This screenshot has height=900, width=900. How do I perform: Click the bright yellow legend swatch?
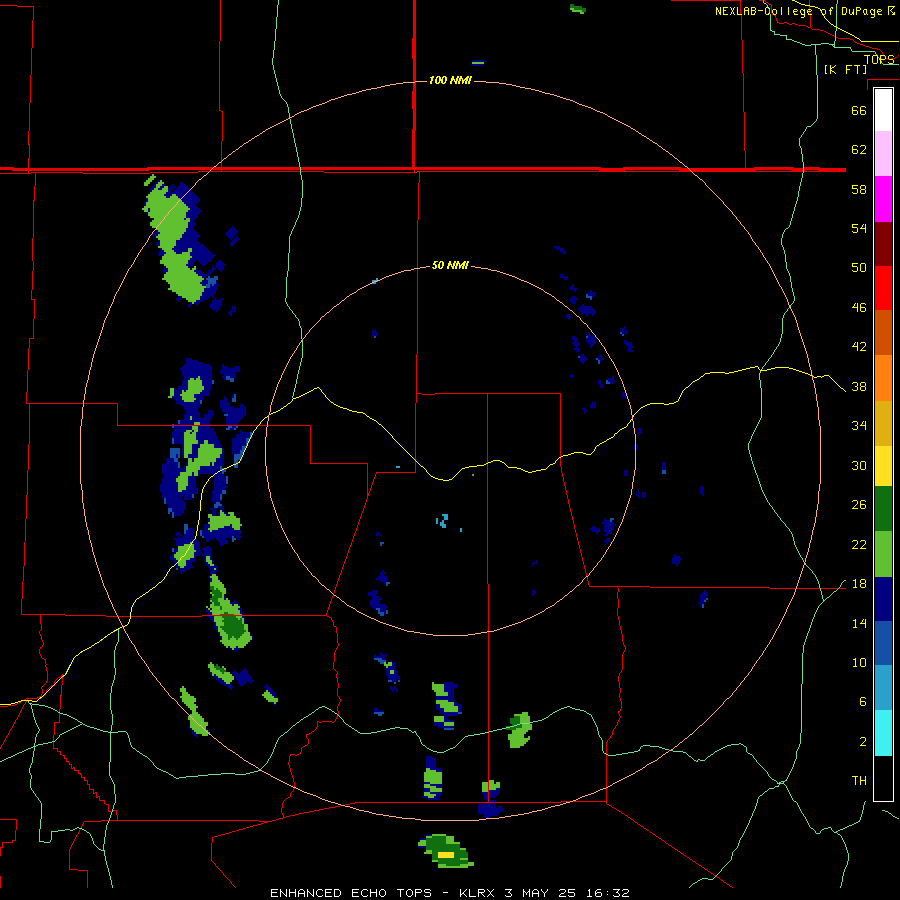click(883, 466)
